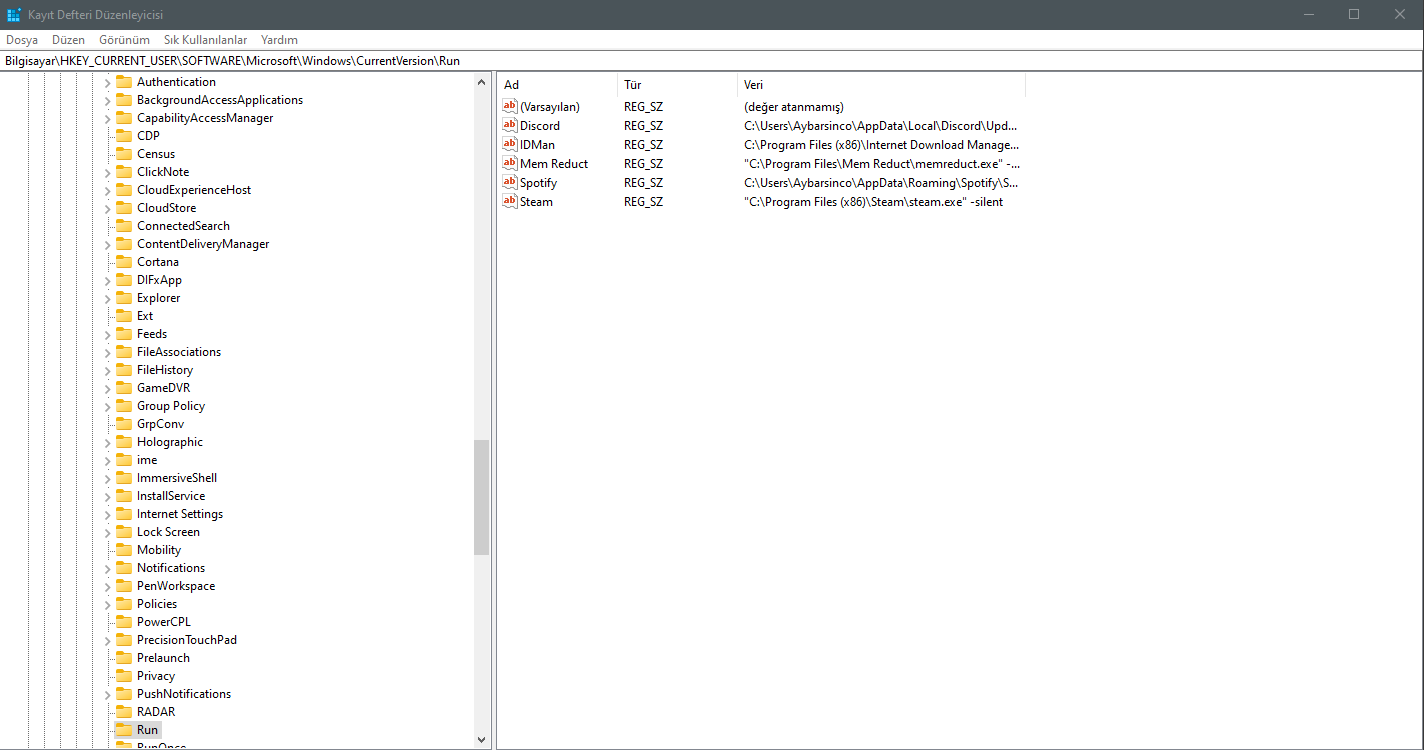The width and height of the screenshot is (1424, 750).
Task: Open the Sık Kullanılanlar menu
Action: pos(205,40)
